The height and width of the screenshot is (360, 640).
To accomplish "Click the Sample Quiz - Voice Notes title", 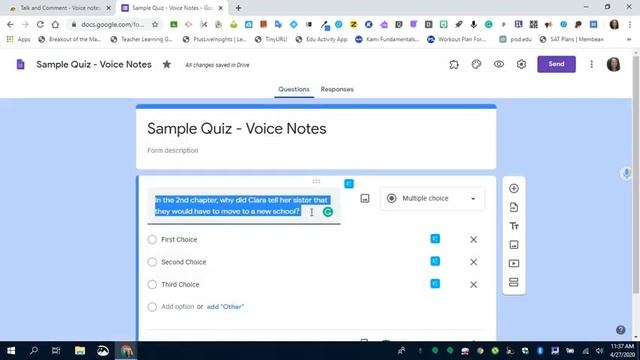I will [x=237, y=129].
